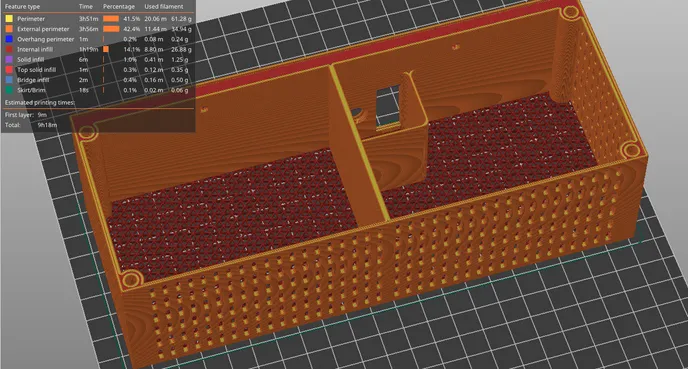Image resolution: width=688 pixels, height=369 pixels.
Task: Select the blue Overhang perimeter swatch
Action: tap(9, 39)
